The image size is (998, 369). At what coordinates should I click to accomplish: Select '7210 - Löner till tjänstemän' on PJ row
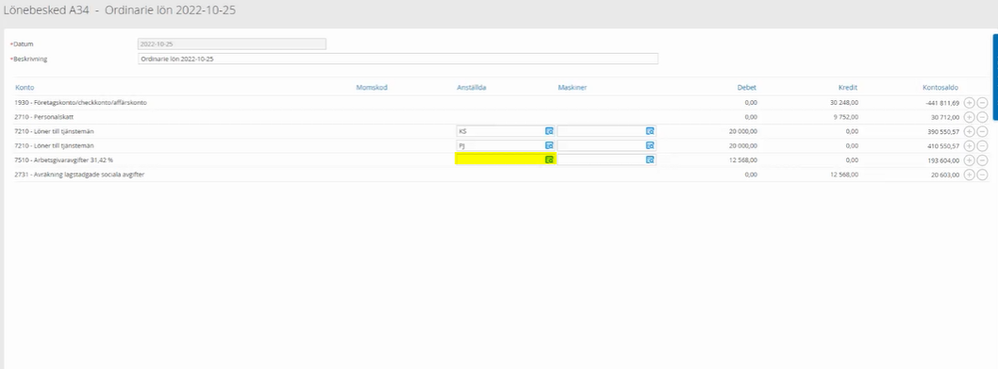click(x=54, y=146)
